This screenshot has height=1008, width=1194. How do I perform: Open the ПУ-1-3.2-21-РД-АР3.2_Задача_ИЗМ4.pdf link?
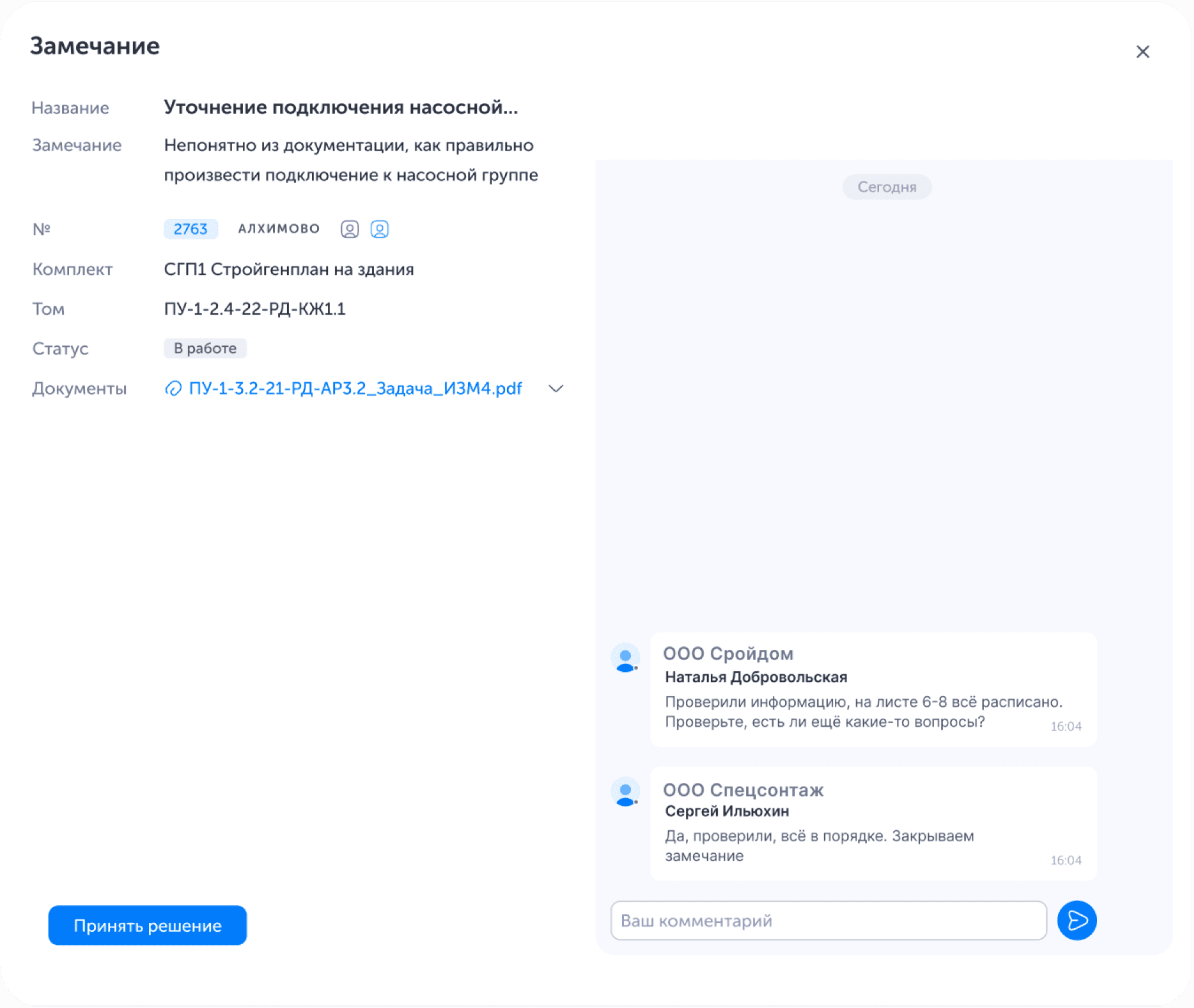(x=354, y=389)
